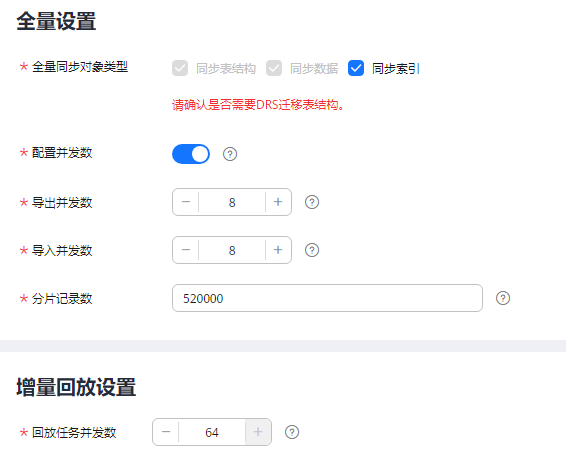The height and width of the screenshot is (473, 566).
Task: Increase 导入并发数 with plus button
Action: [278, 250]
